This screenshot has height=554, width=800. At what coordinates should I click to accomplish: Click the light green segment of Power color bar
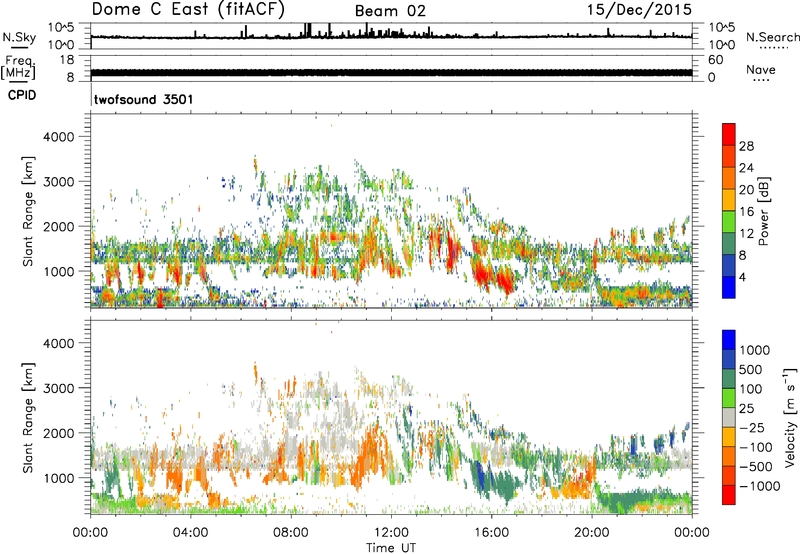coord(729,222)
